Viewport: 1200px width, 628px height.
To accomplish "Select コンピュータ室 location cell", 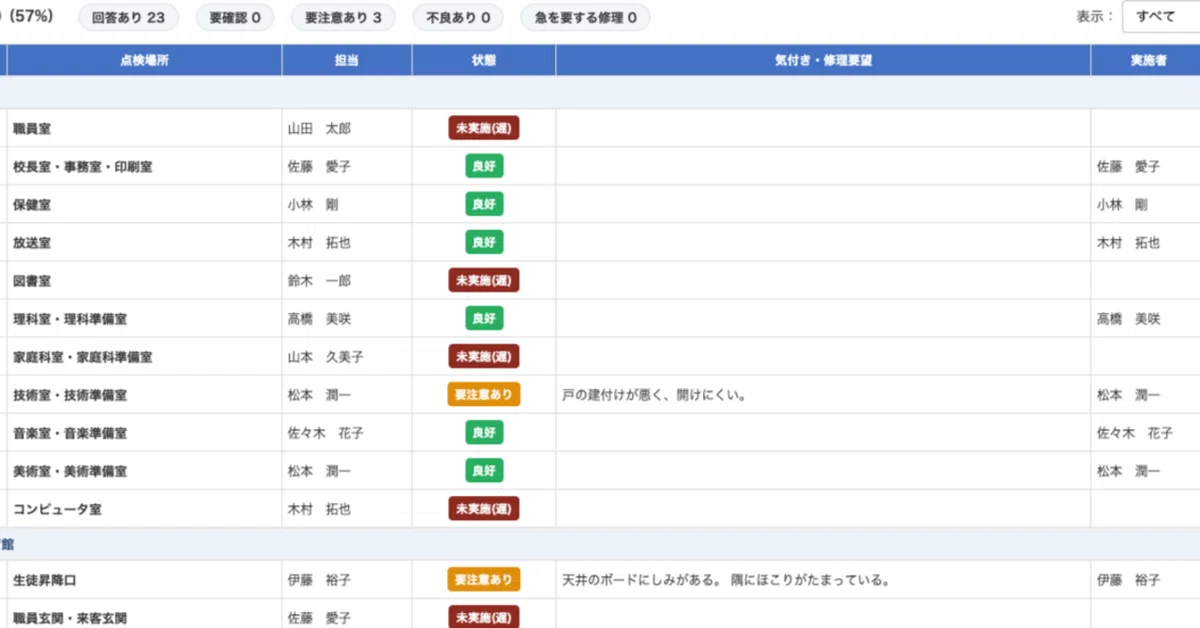I will coord(144,508).
